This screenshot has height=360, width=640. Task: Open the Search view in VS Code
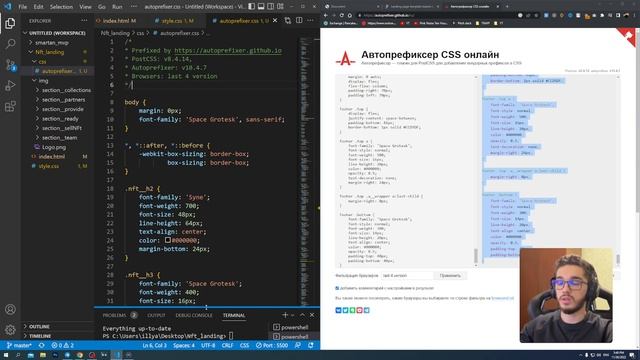coord(10,44)
